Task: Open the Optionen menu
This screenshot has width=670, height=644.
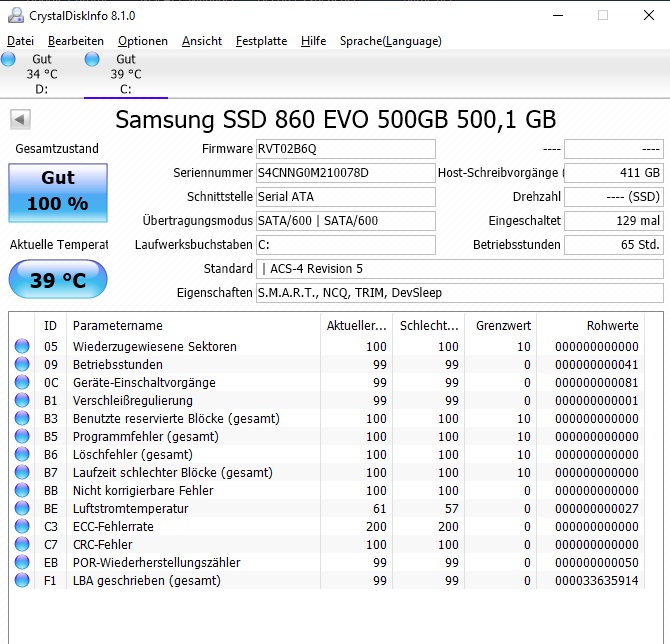Action: click(x=143, y=41)
